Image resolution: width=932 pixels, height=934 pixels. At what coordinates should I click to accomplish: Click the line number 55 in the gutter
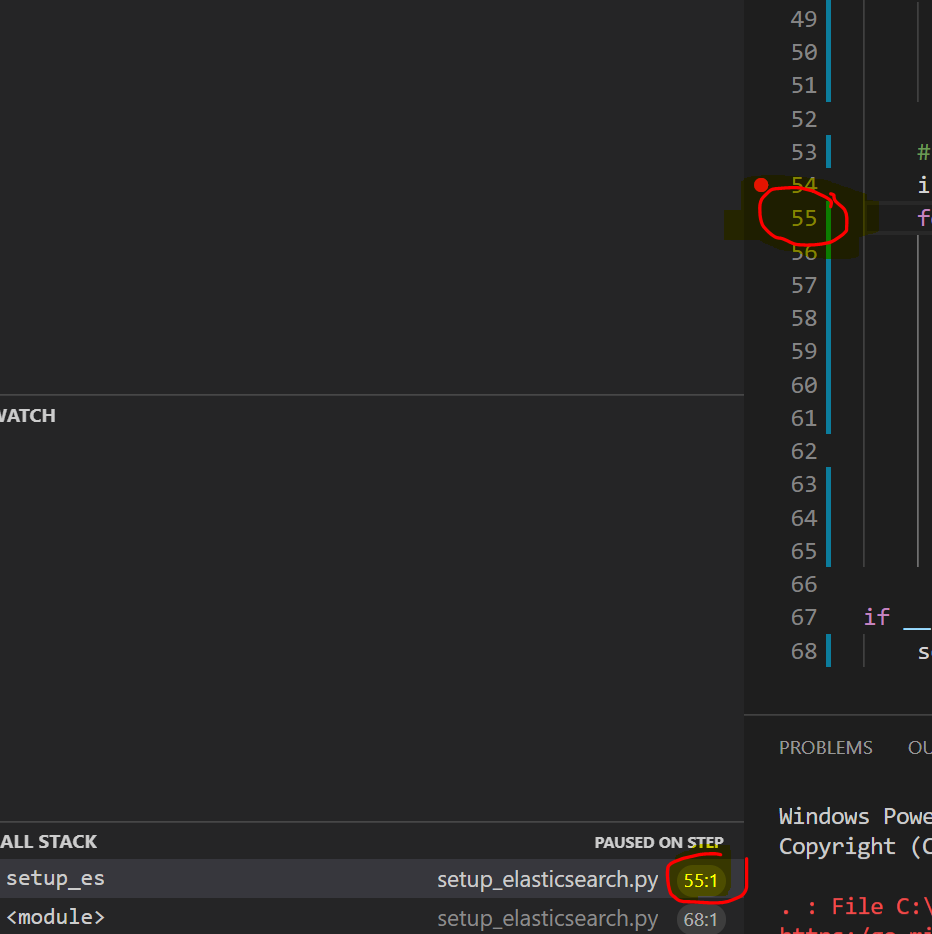(x=802, y=217)
